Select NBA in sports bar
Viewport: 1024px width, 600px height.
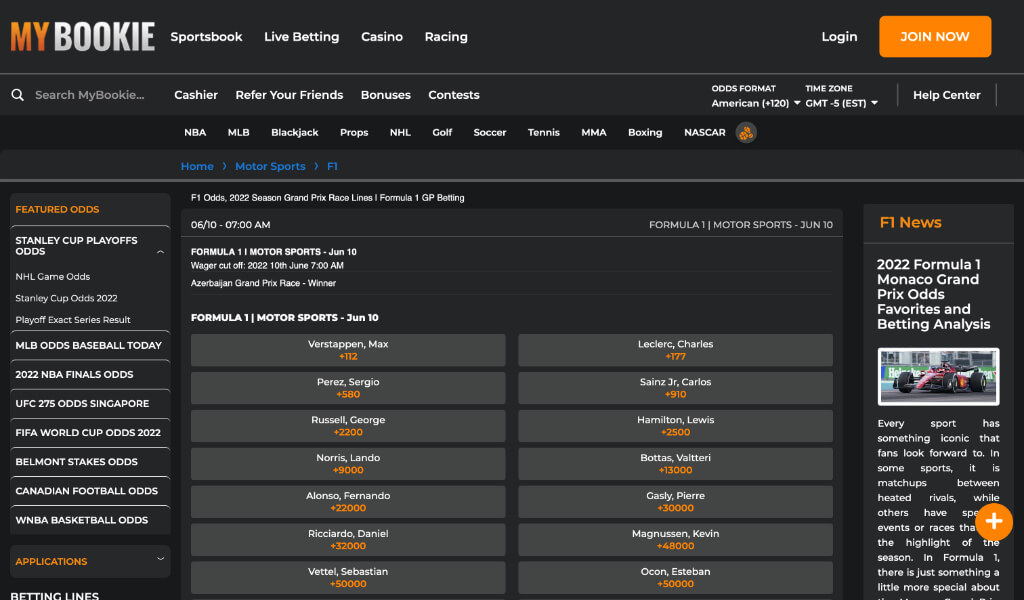(195, 133)
